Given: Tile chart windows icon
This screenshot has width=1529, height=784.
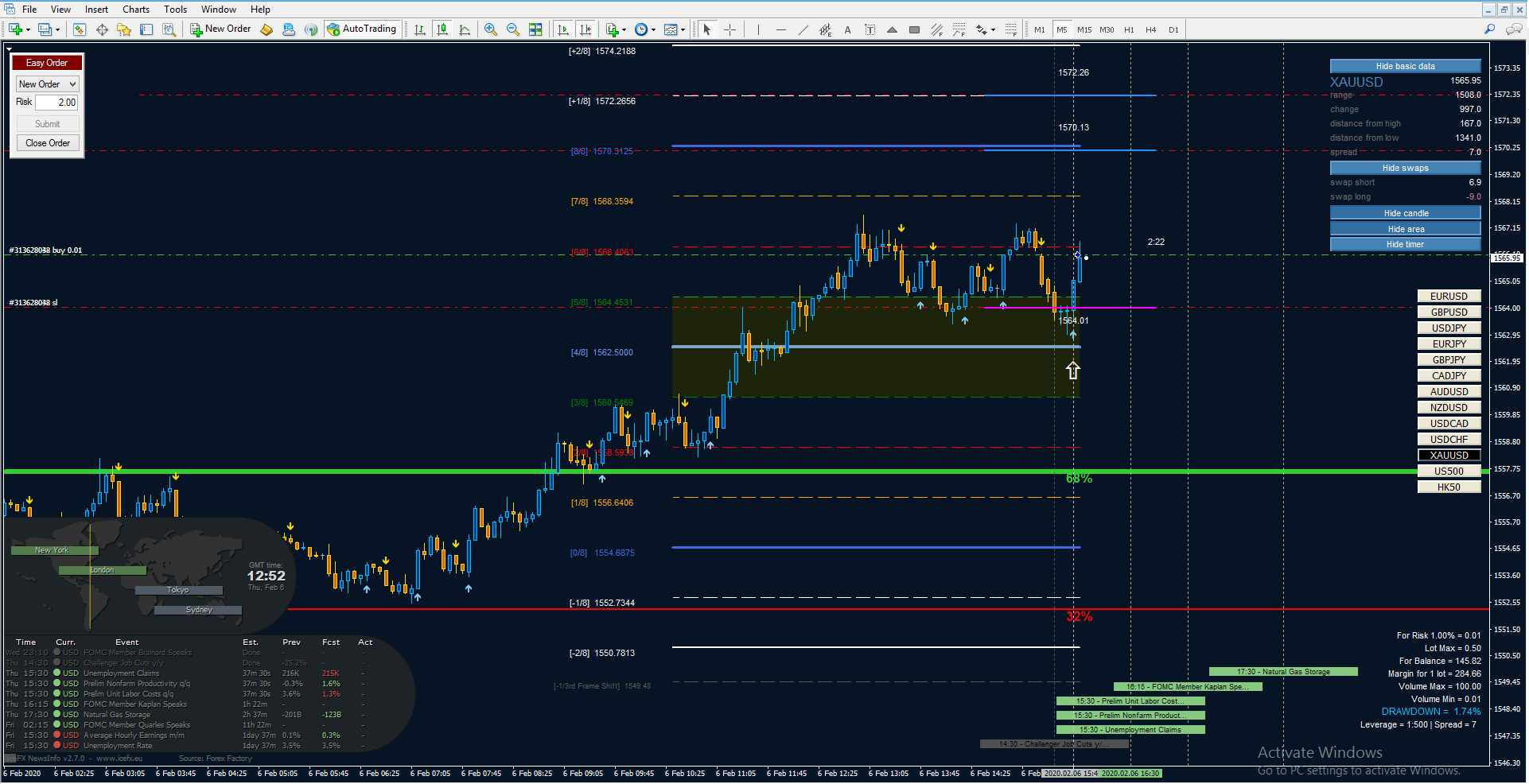Looking at the screenshot, I should pyautogui.click(x=535, y=29).
